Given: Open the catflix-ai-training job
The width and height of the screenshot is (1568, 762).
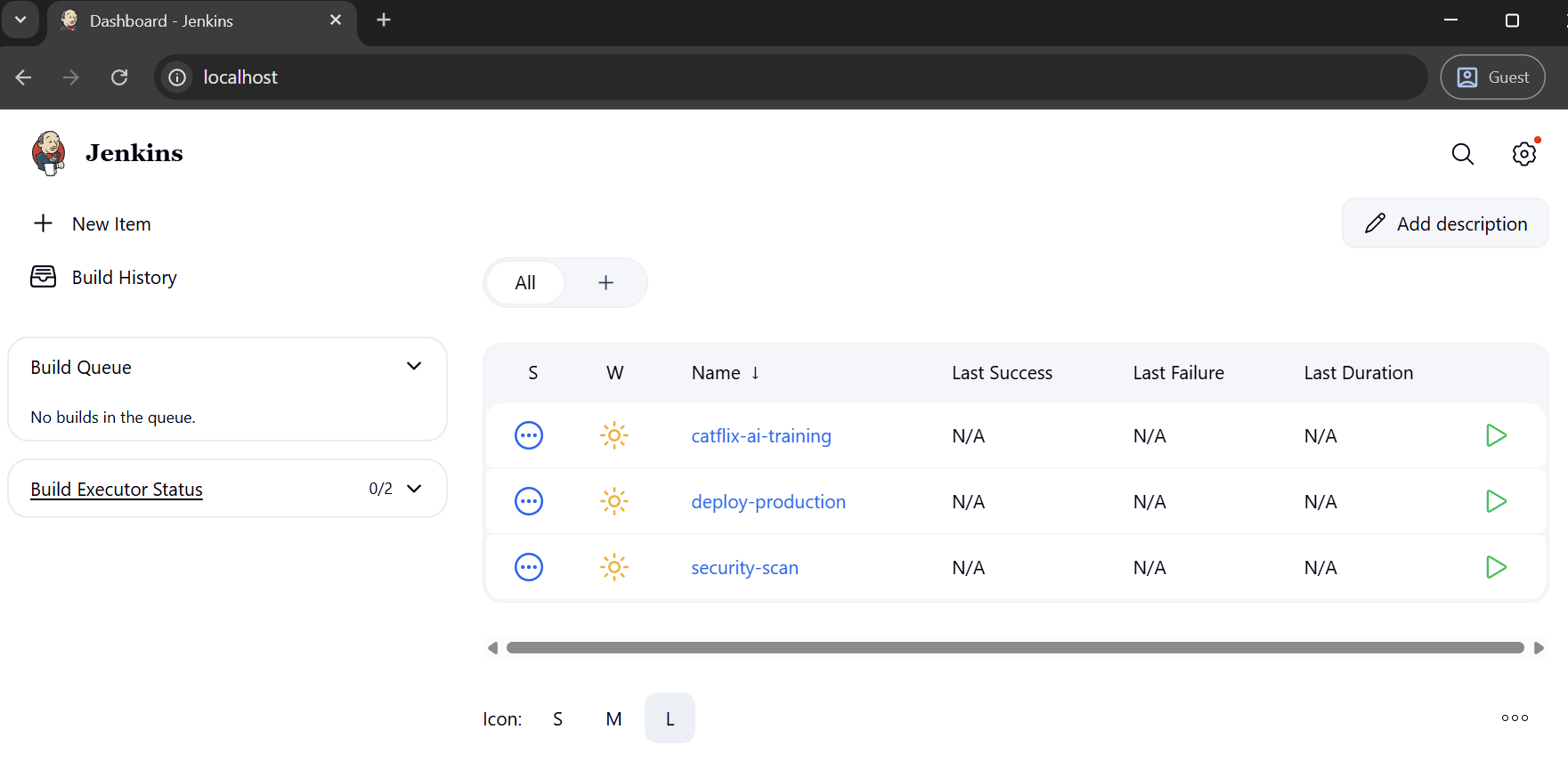Looking at the screenshot, I should coord(761,436).
